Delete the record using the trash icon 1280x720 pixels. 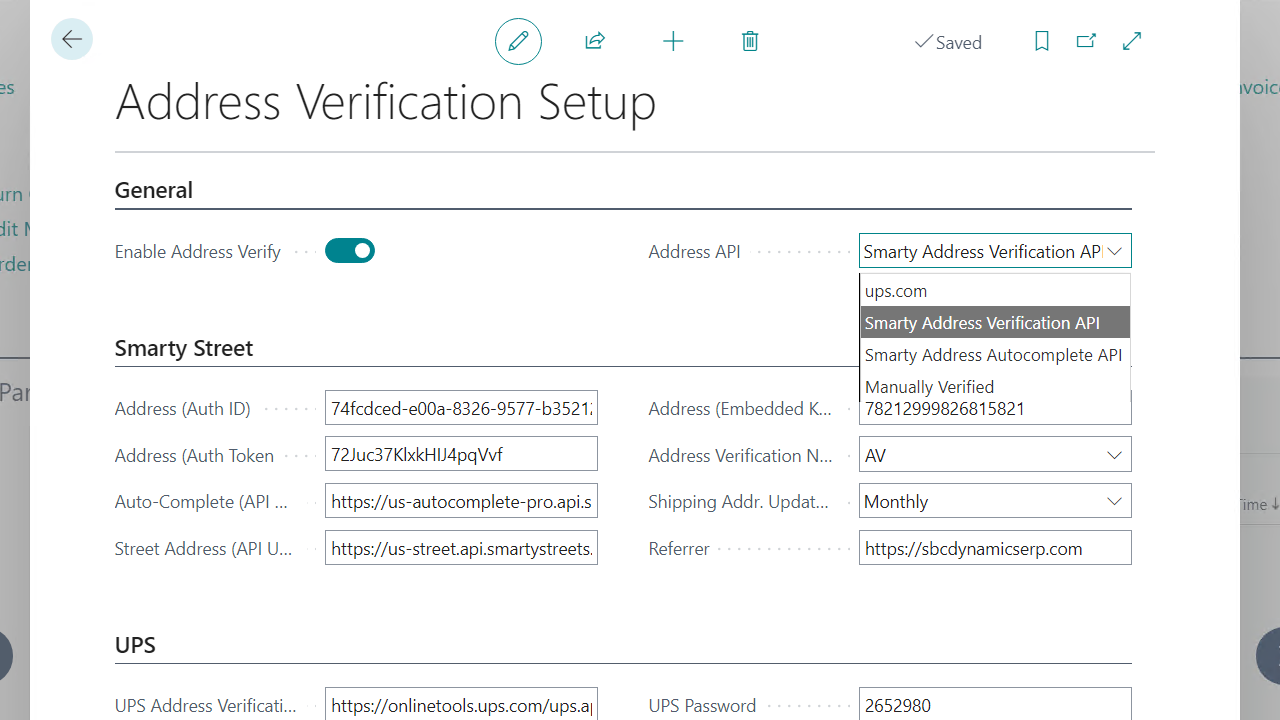coord(750,41)
